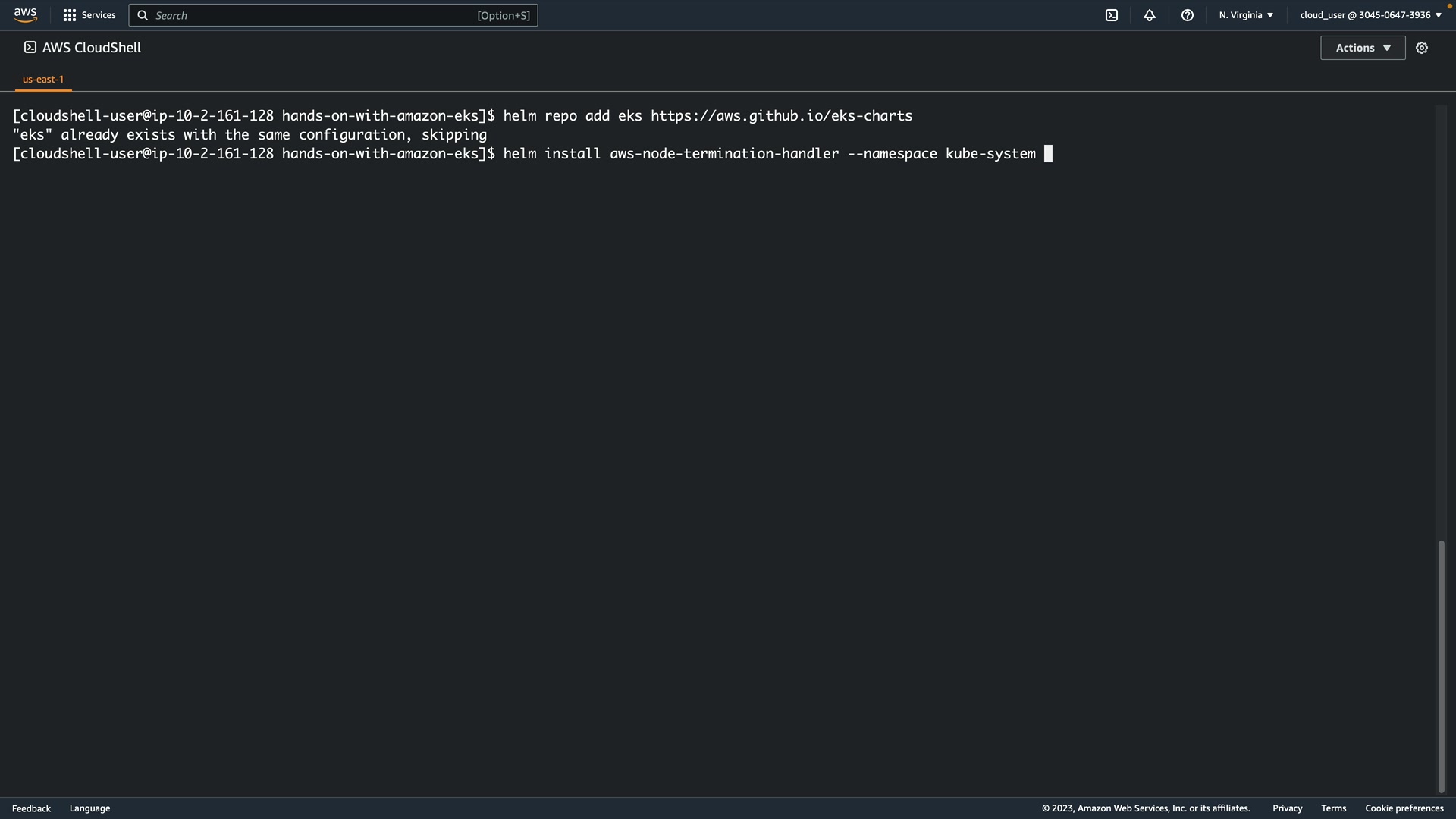Open the Services grid menu icon
1456x819 pixels.
tap(69, 15)
